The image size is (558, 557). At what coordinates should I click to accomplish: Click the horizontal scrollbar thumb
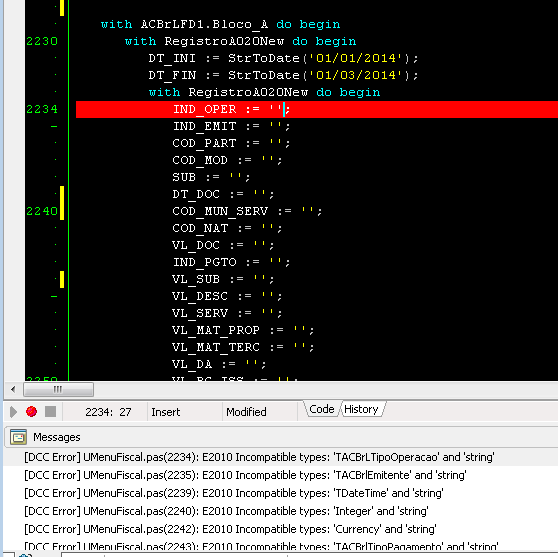pyautogui.click(x=58, y=389)
